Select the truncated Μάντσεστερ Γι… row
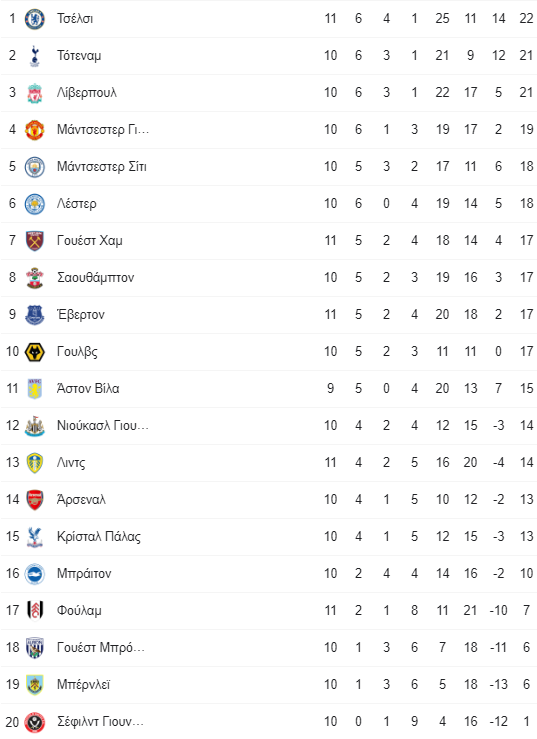Viewport: 537px width, 739px height. [268, 130]
